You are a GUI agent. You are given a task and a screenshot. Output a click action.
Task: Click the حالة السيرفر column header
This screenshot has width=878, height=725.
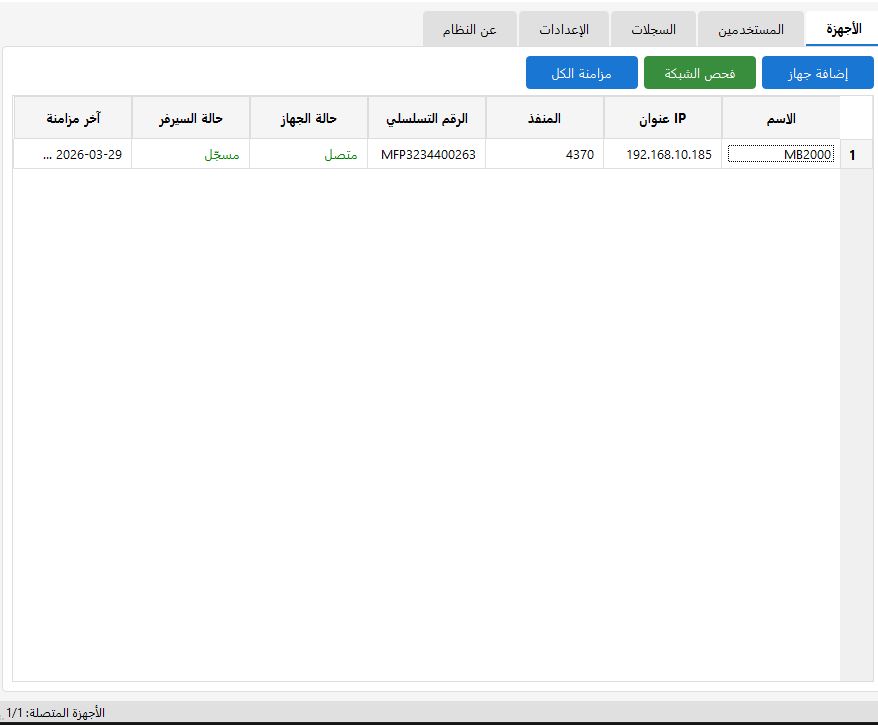click(x=190, y=118)
